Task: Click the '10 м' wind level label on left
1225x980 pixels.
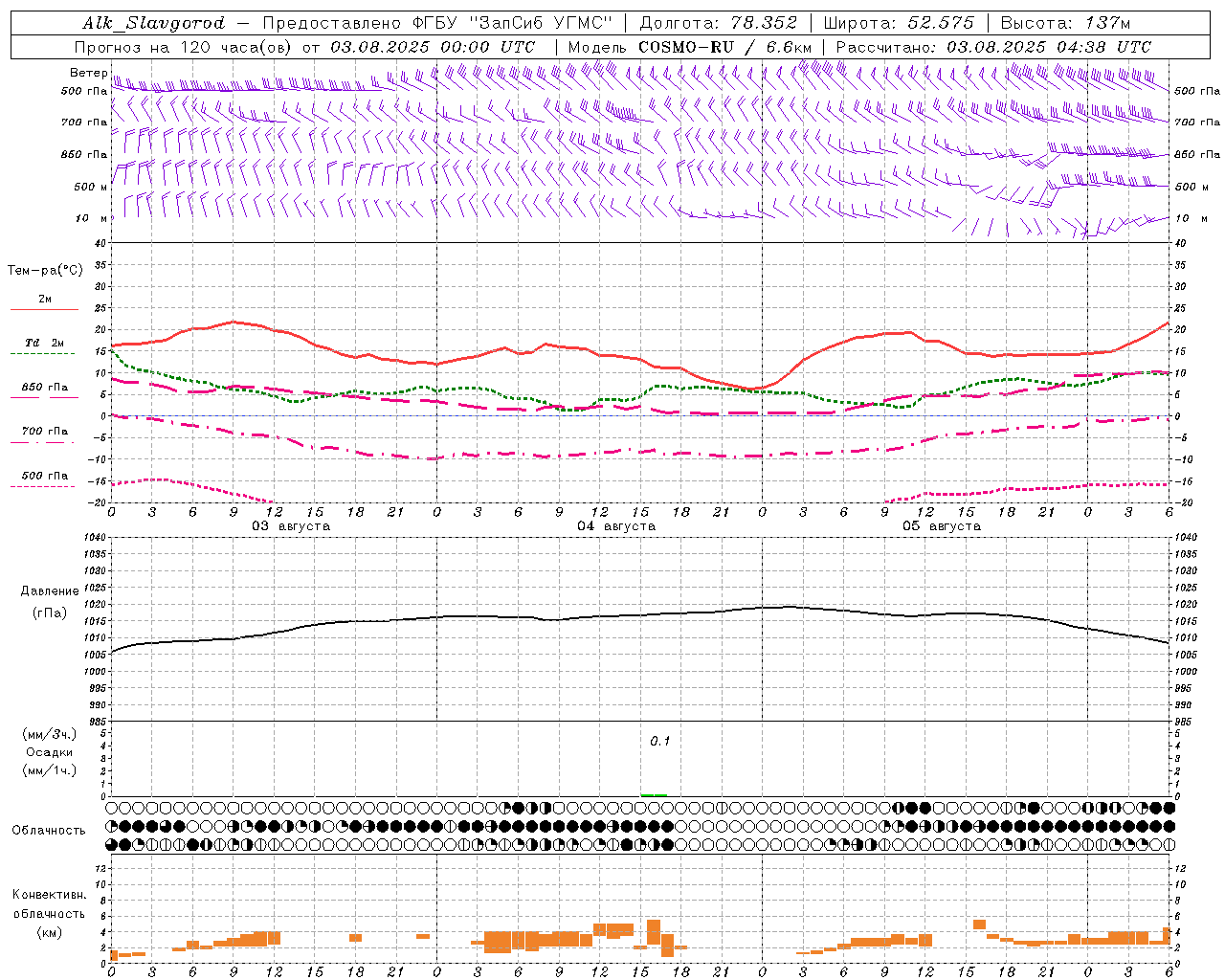Action: 92,218
